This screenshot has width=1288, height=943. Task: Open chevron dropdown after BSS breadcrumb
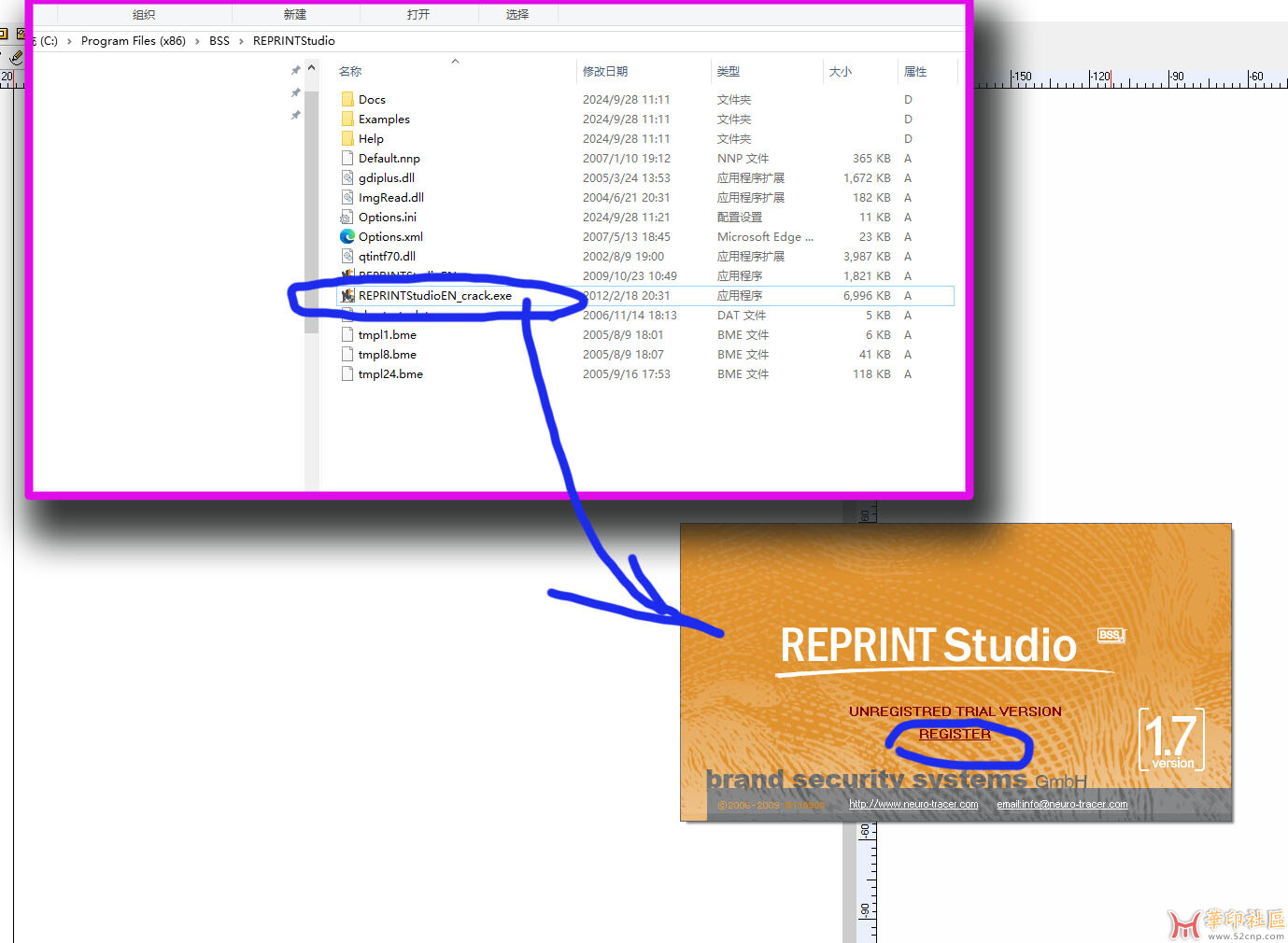coord(241,41)
